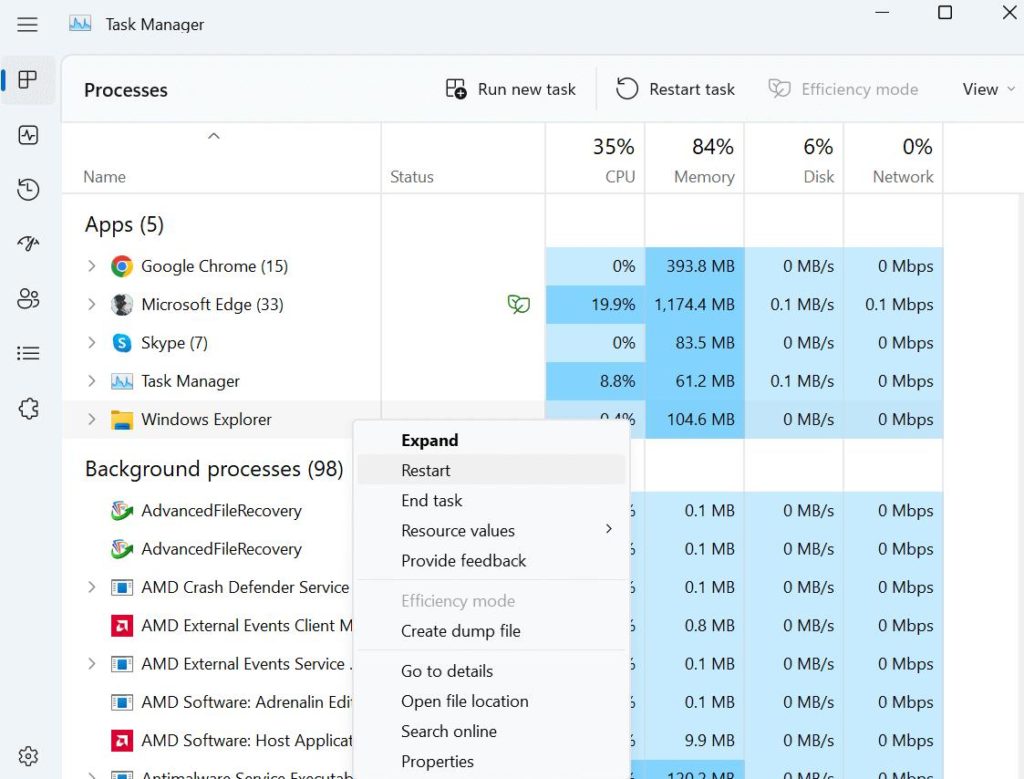Select End task in the context menu

tap(432, 500)
